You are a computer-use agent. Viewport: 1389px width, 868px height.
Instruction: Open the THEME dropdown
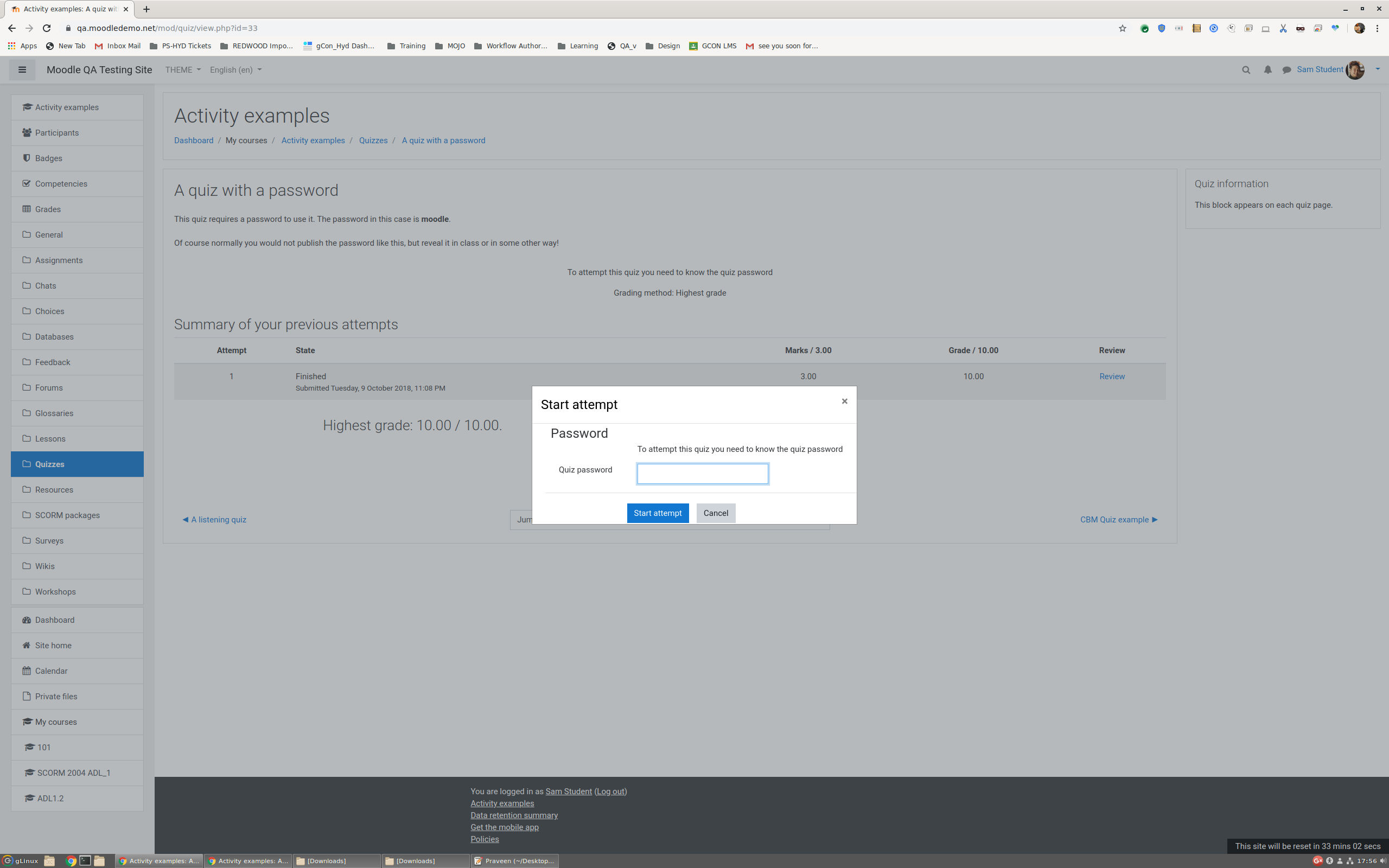(x=182, y=69)
